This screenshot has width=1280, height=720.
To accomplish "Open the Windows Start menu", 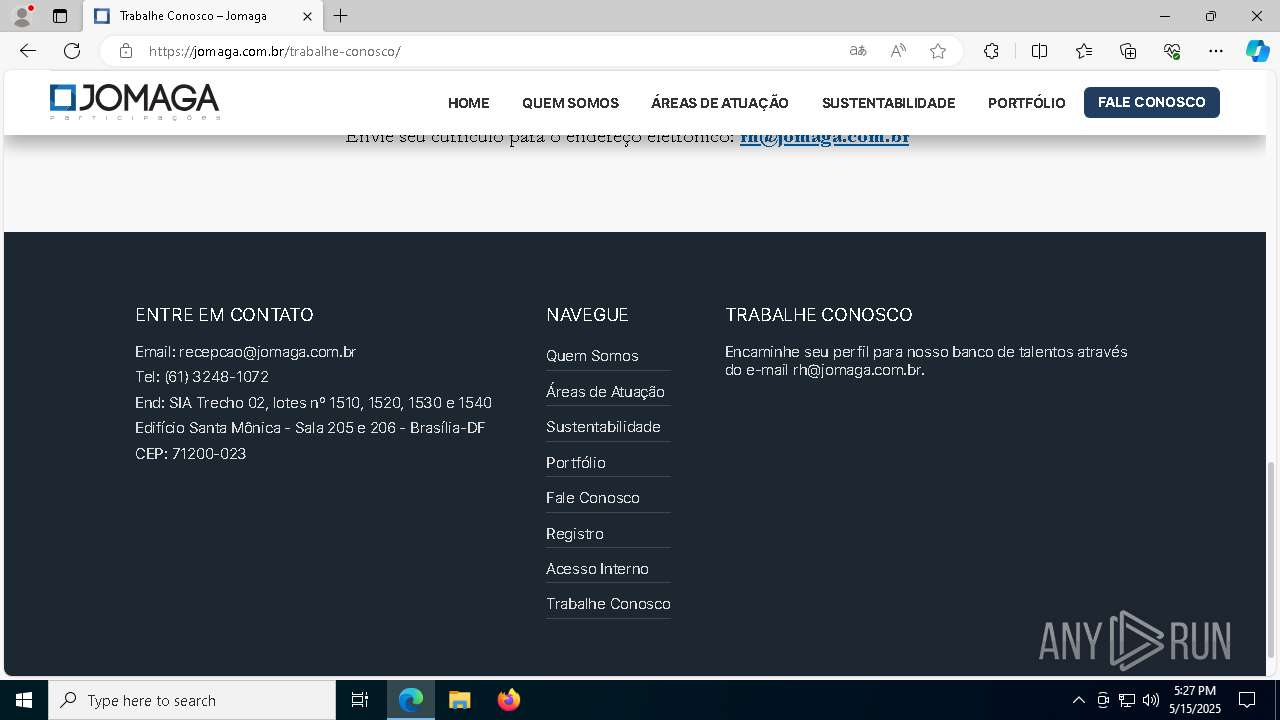I will [x=24, y=700].
